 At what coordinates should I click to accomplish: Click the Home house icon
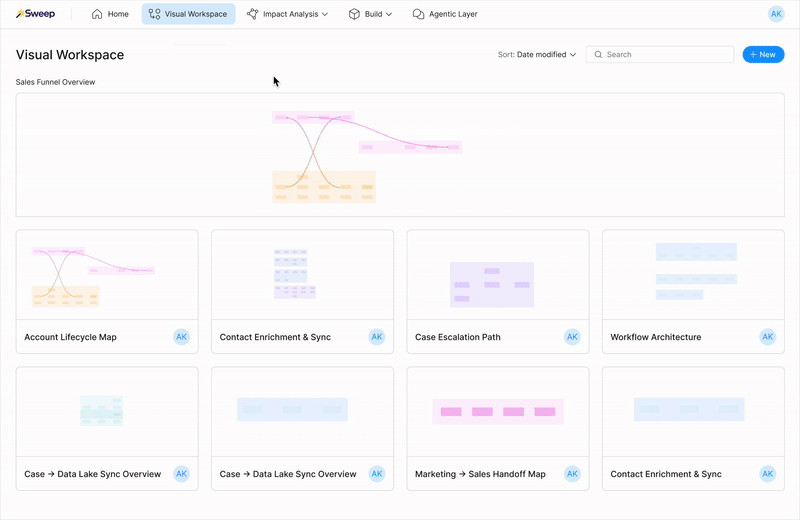tap(97, 14)
